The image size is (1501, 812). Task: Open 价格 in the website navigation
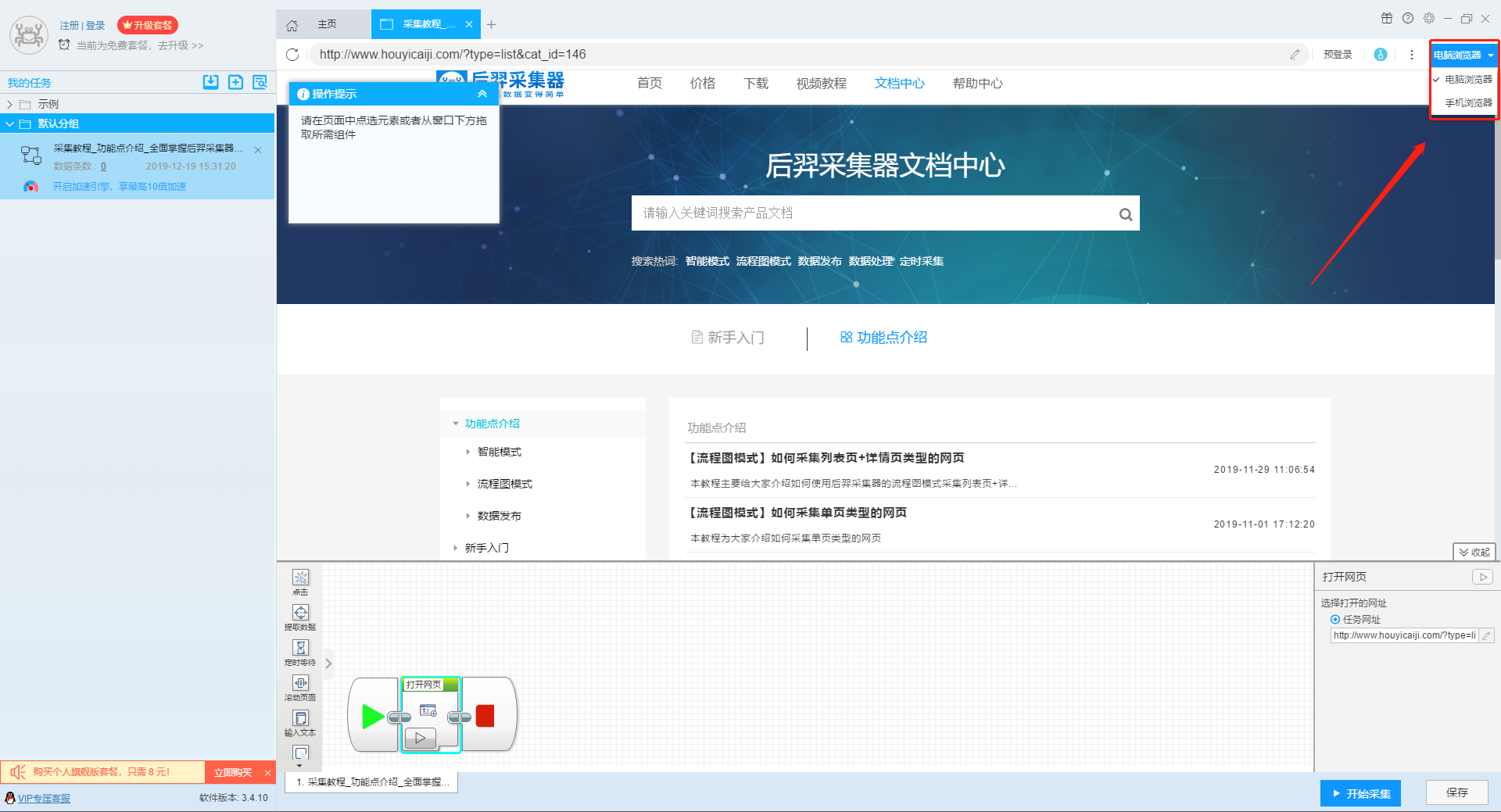[x=703, y=84]
